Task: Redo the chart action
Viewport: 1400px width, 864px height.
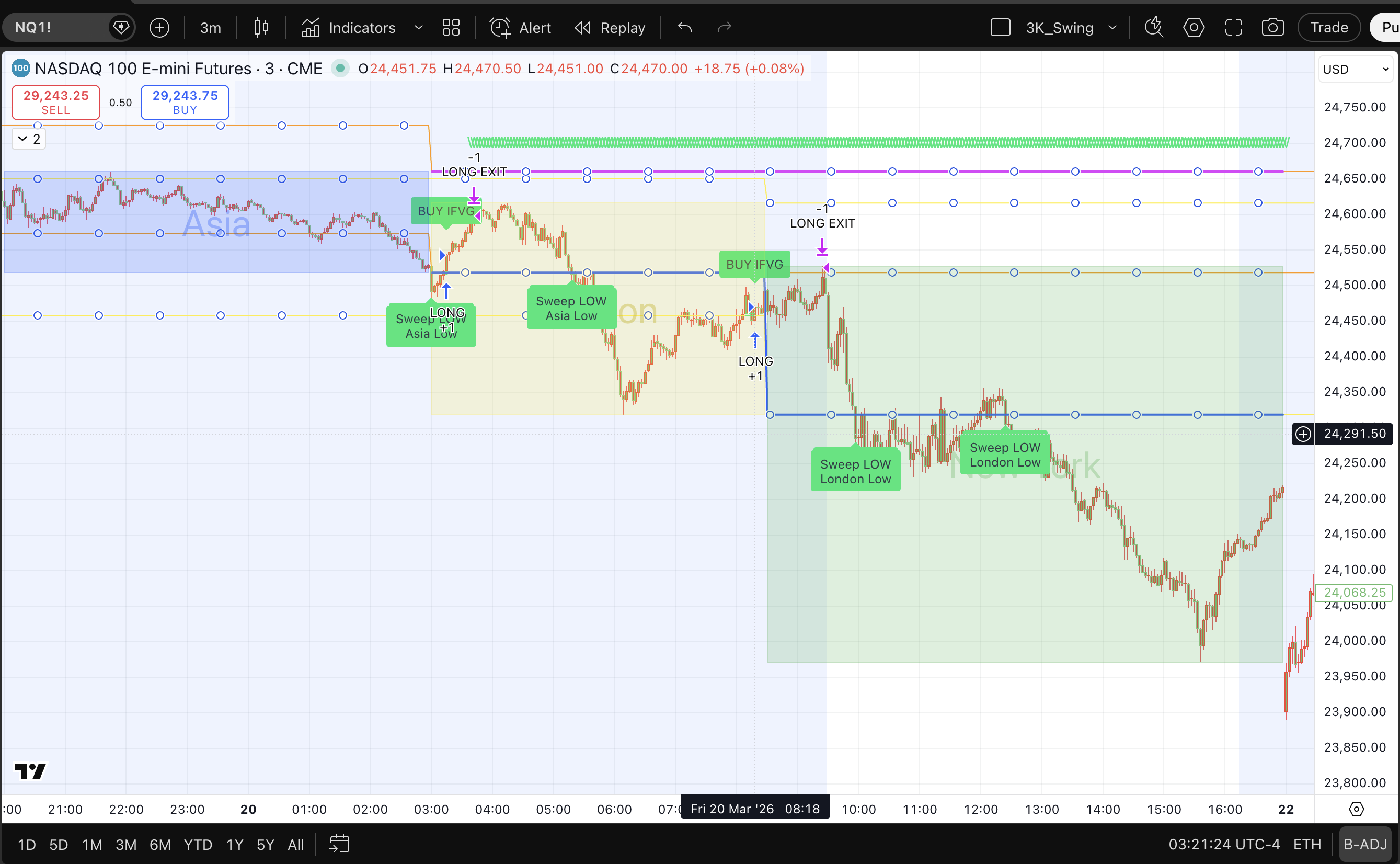Action: pos(724,27)
